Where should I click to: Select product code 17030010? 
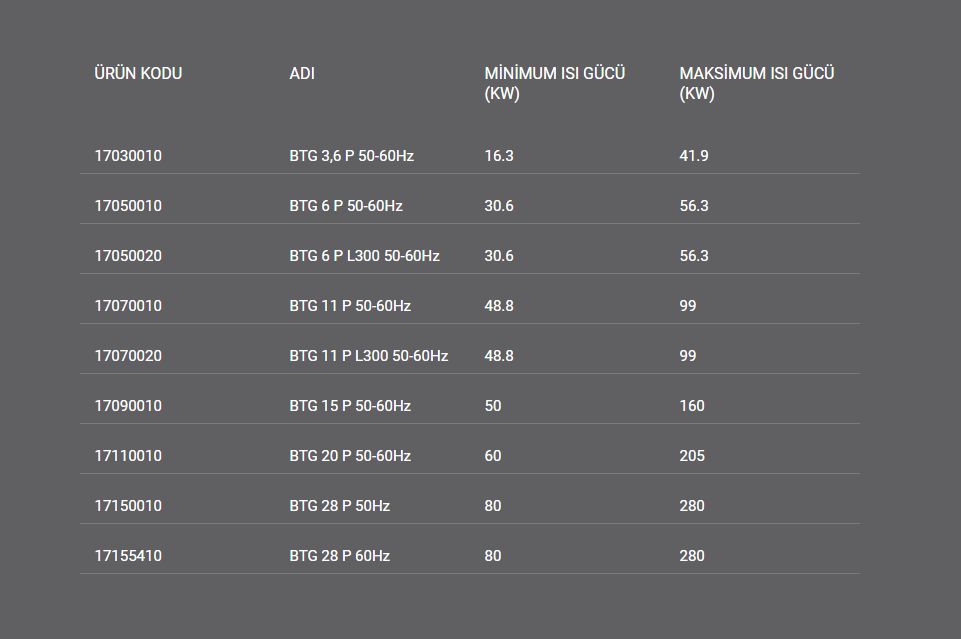pos(128,156)
